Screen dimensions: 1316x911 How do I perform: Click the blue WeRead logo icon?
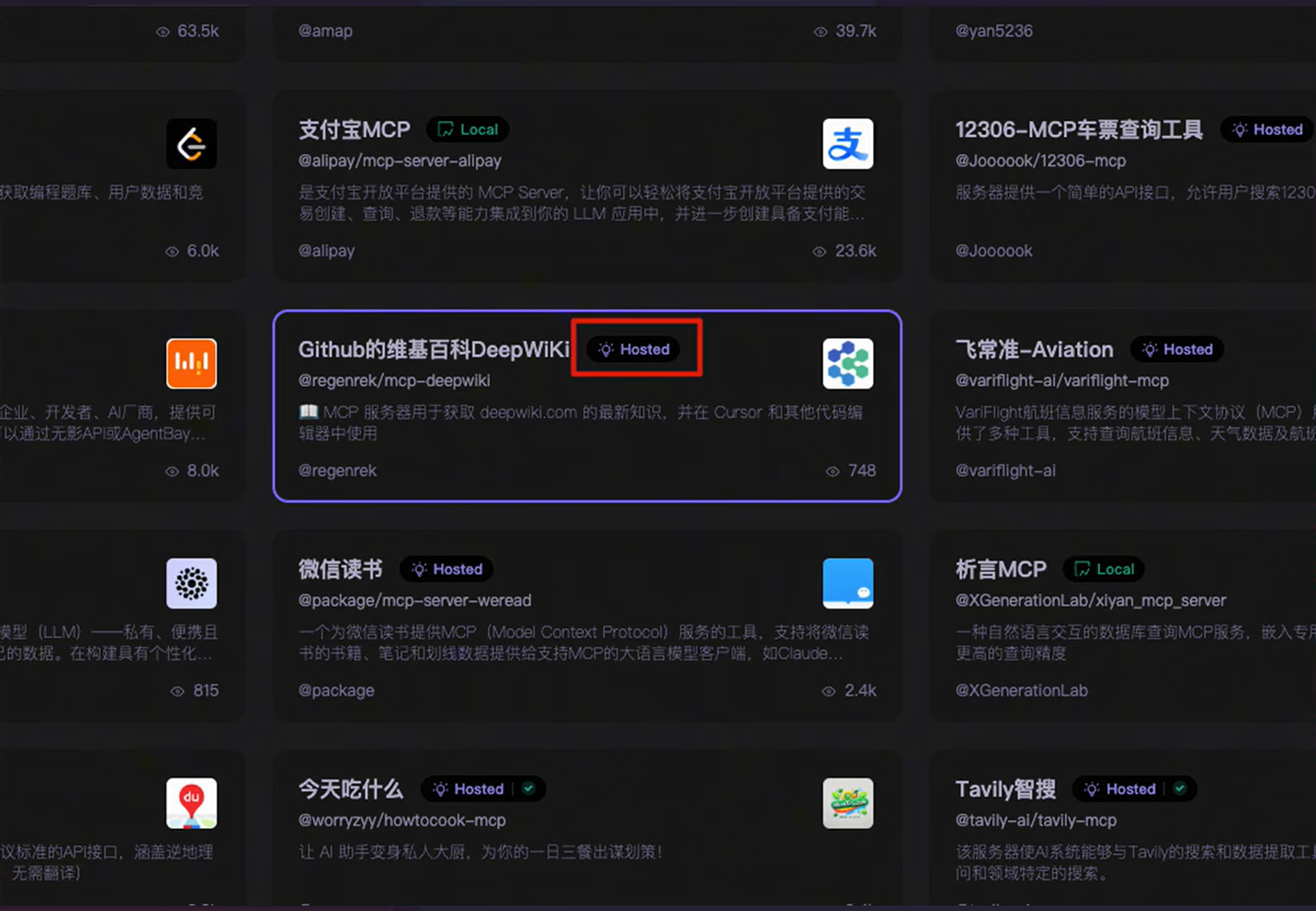847,583
